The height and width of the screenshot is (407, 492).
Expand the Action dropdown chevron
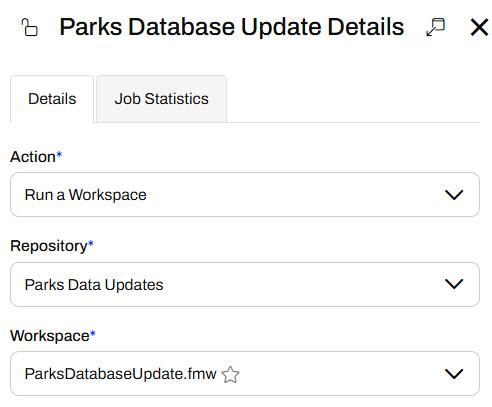[454, 195]
